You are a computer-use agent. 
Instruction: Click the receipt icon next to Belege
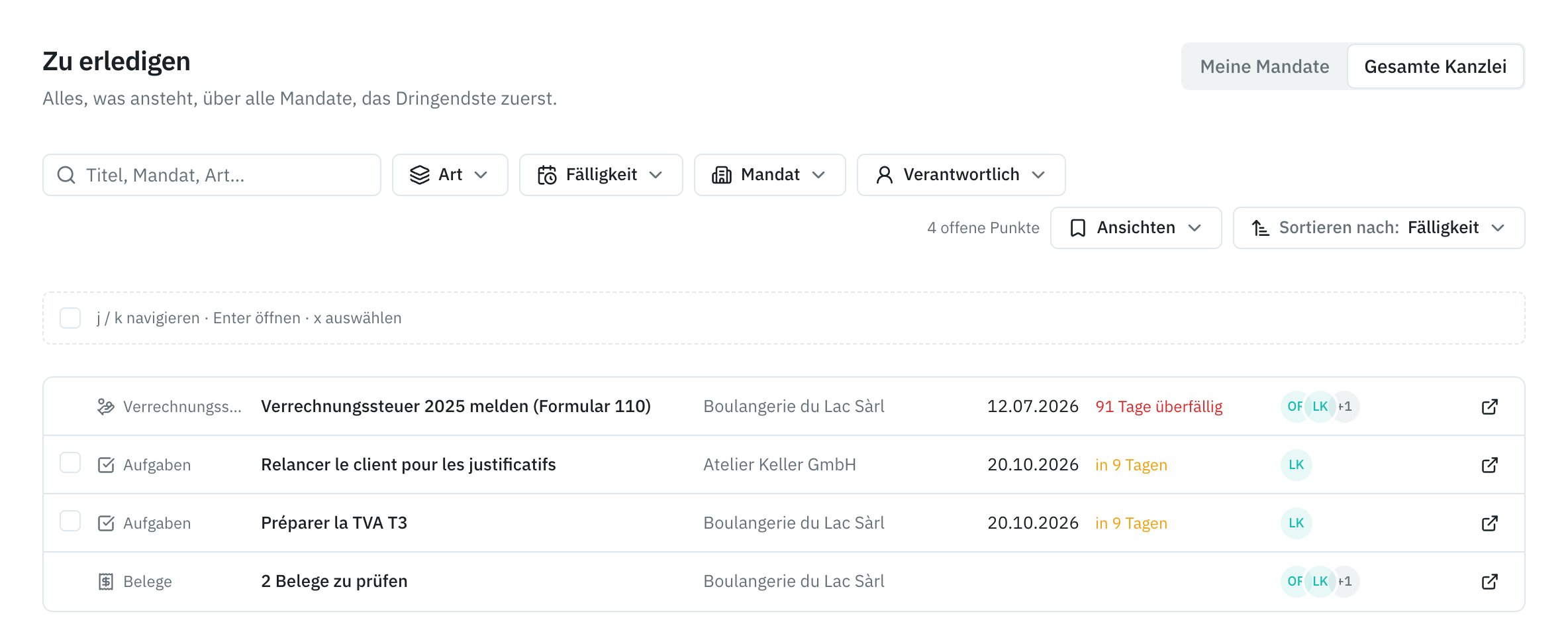click(106, 582)
